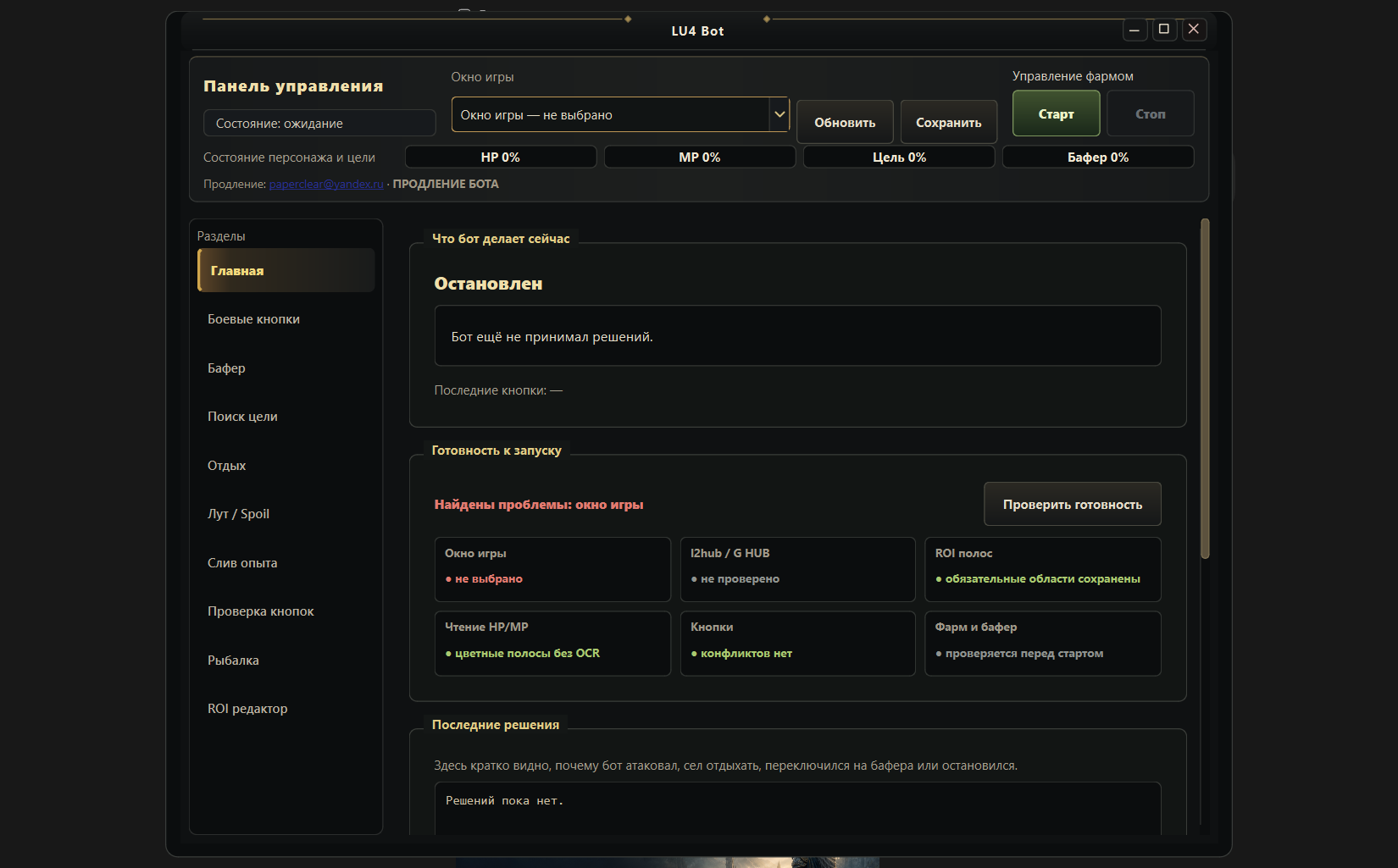Switch to the Рыбалка section
The image size is (1398, 868).
coord(286,660)
